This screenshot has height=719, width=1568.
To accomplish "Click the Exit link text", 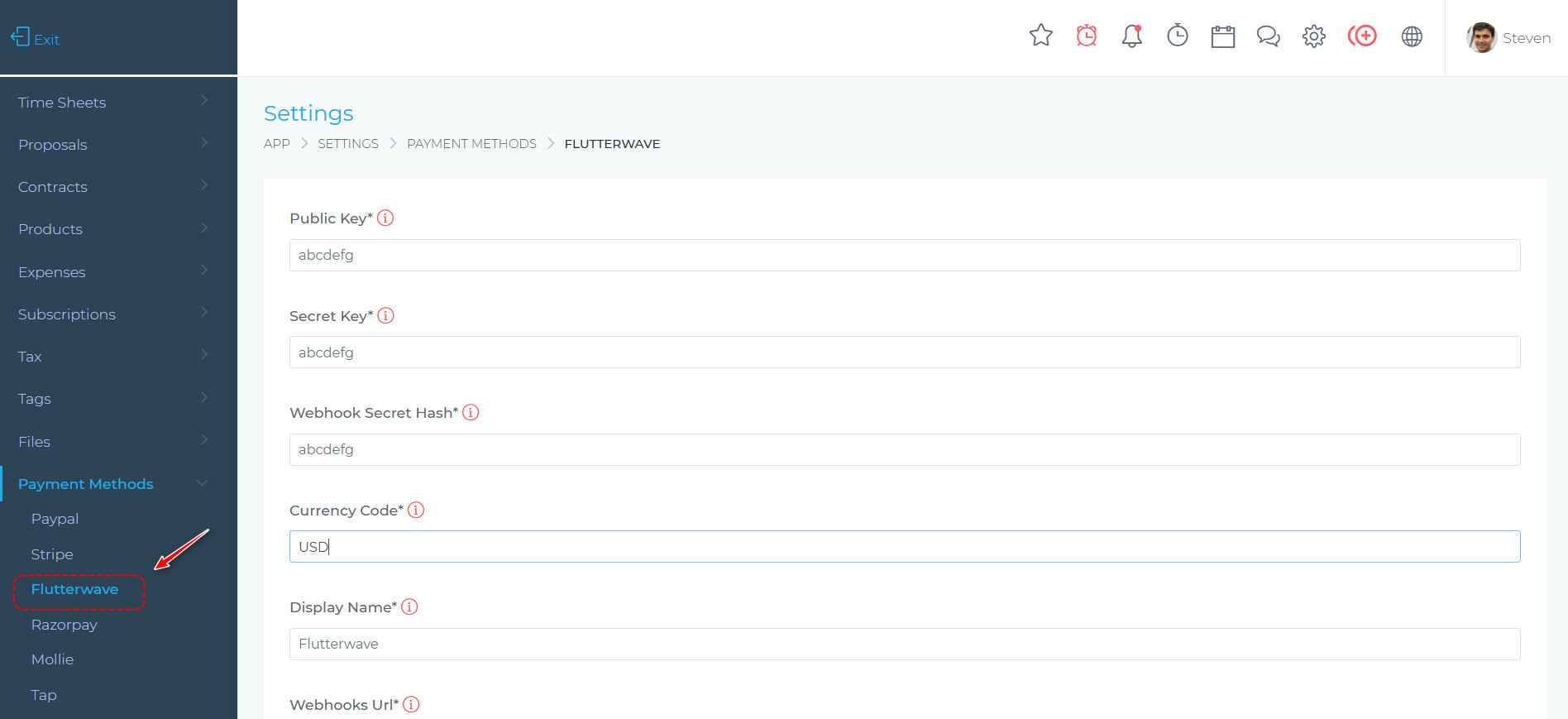I will (46, 40).
